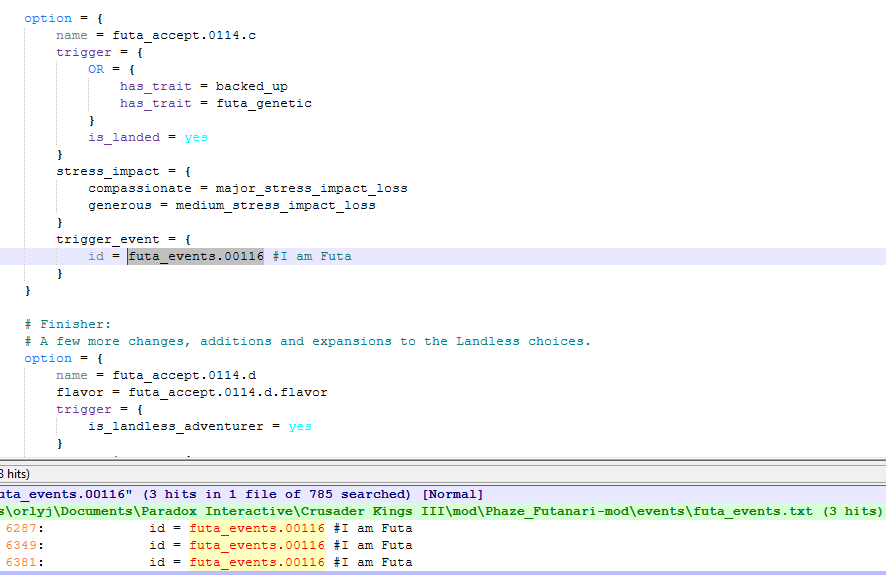Click the second 'option' keyword below Finisher comment
Viewport: 886px width, 575px height.
tap(48, 358)
